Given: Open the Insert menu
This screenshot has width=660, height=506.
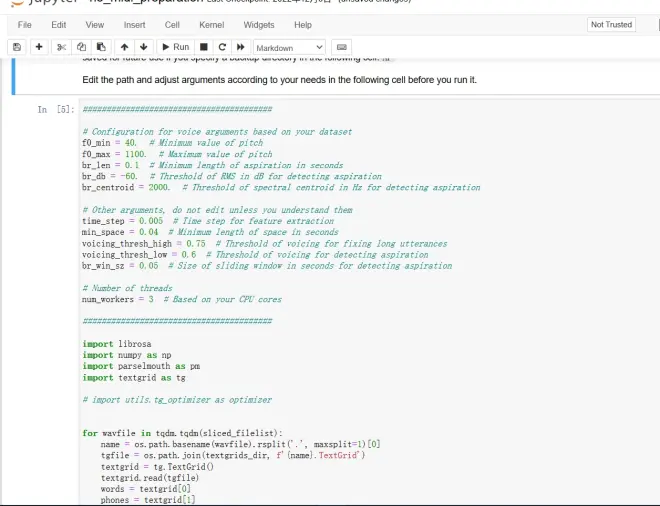Looking at the screenshot, I should tap(134, 25).
